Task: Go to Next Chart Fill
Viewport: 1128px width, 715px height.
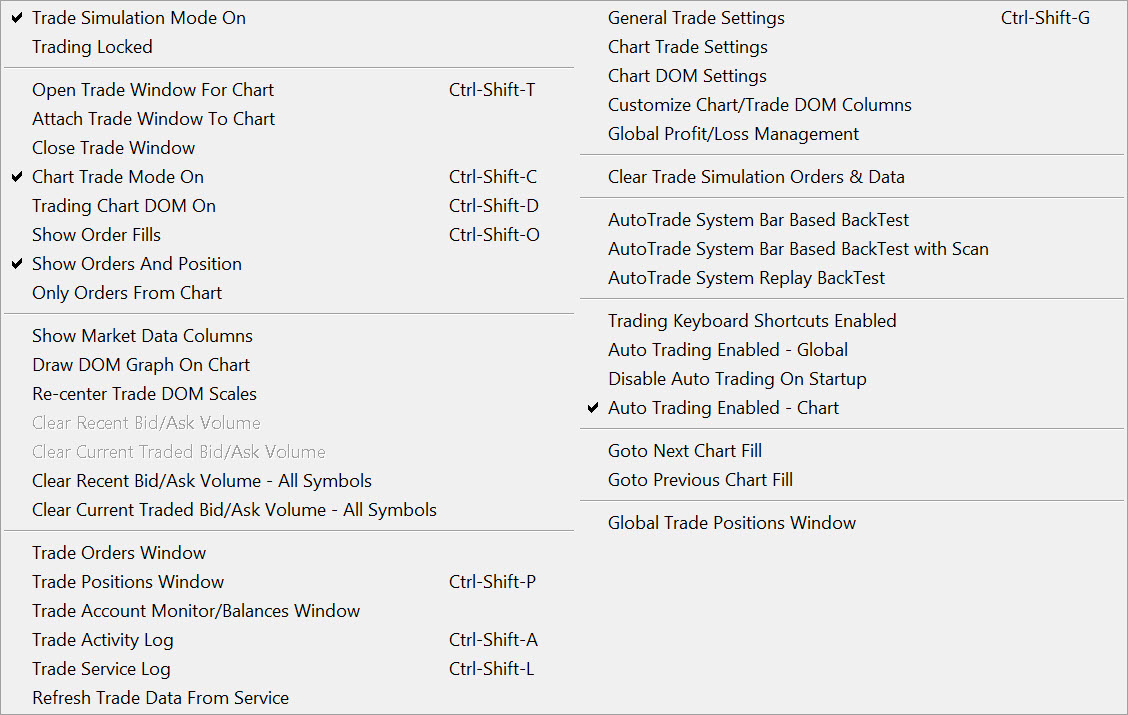Action: coord(684,451)
